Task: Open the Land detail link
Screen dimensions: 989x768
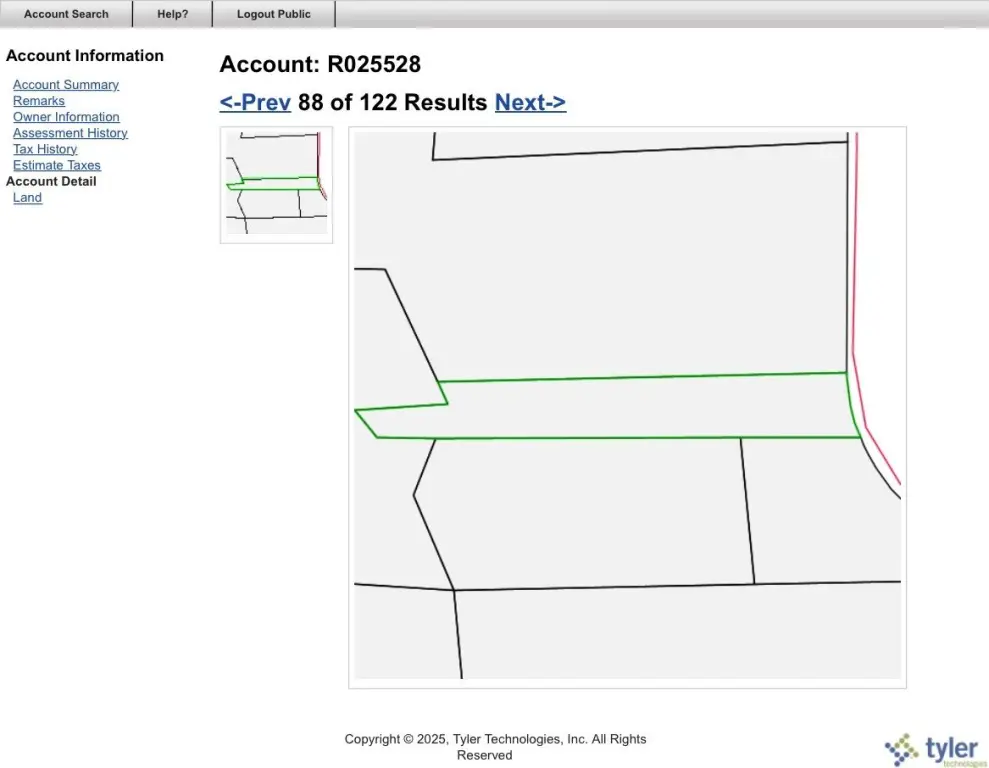Action: [27, 197]
